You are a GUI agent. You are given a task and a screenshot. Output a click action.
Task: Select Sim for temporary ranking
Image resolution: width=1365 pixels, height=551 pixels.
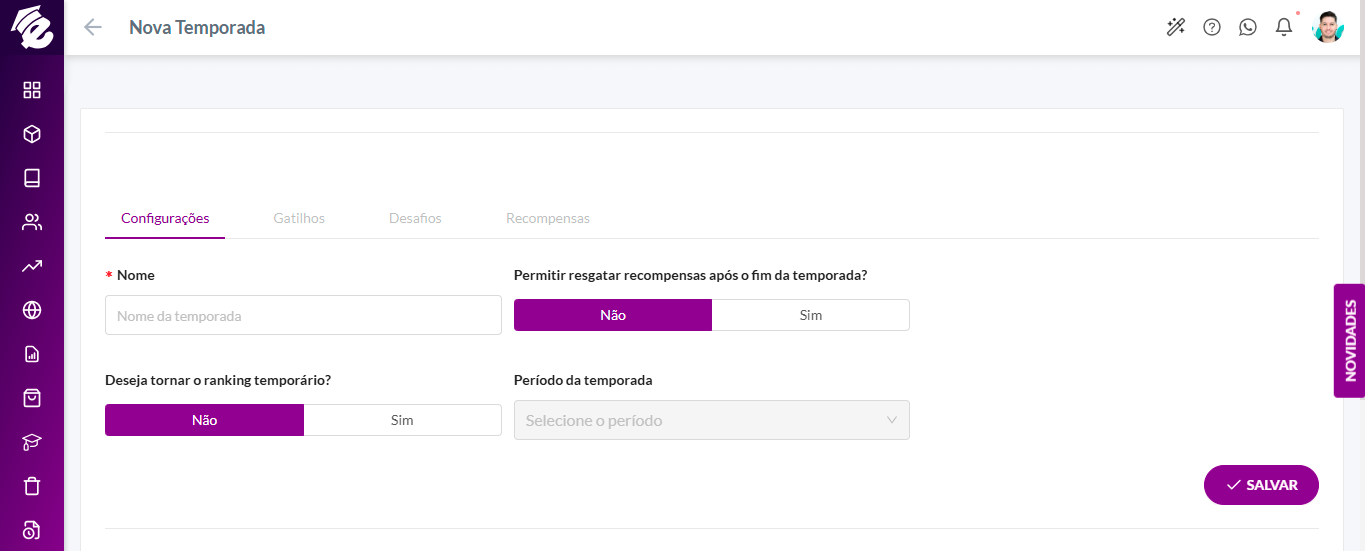coord(402,420)
